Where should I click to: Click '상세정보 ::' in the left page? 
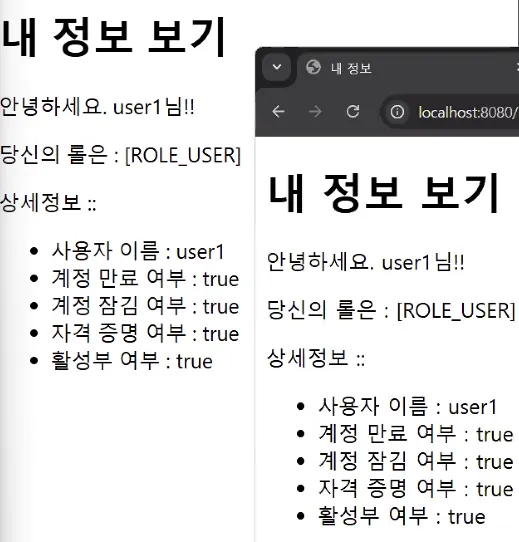coord(48,203)
